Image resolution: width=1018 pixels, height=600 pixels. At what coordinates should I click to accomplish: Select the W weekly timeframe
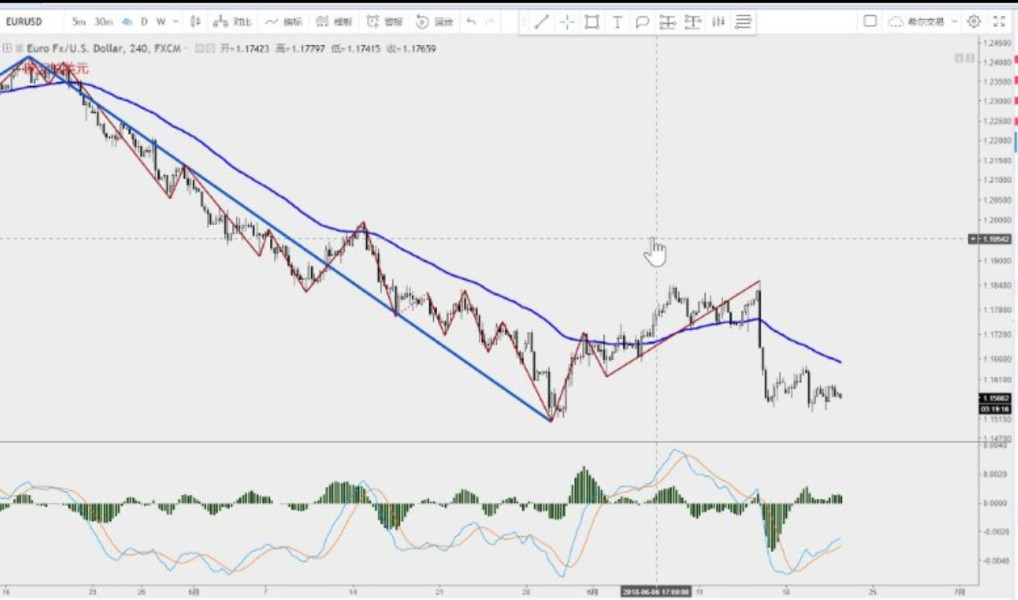(160, 21)
